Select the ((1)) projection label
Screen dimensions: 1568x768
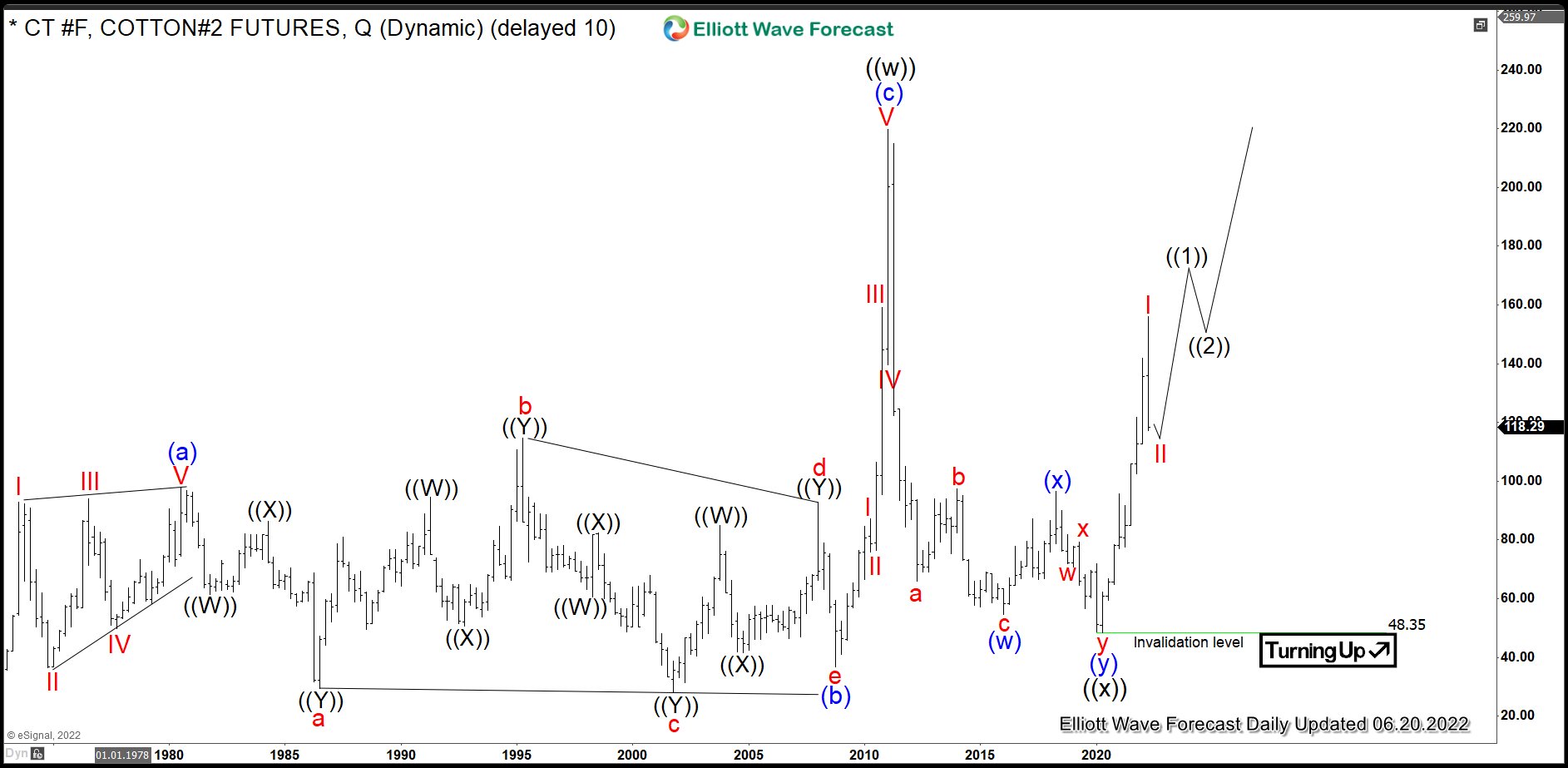point(1185,257)
